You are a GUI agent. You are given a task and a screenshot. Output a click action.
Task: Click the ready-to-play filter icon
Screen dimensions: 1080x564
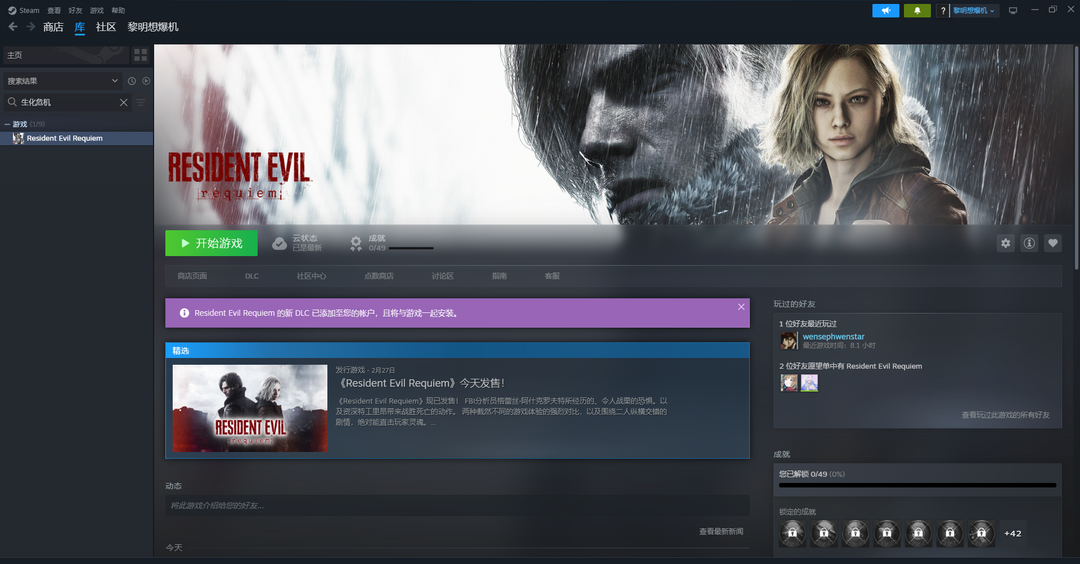(x=146, y=81)
